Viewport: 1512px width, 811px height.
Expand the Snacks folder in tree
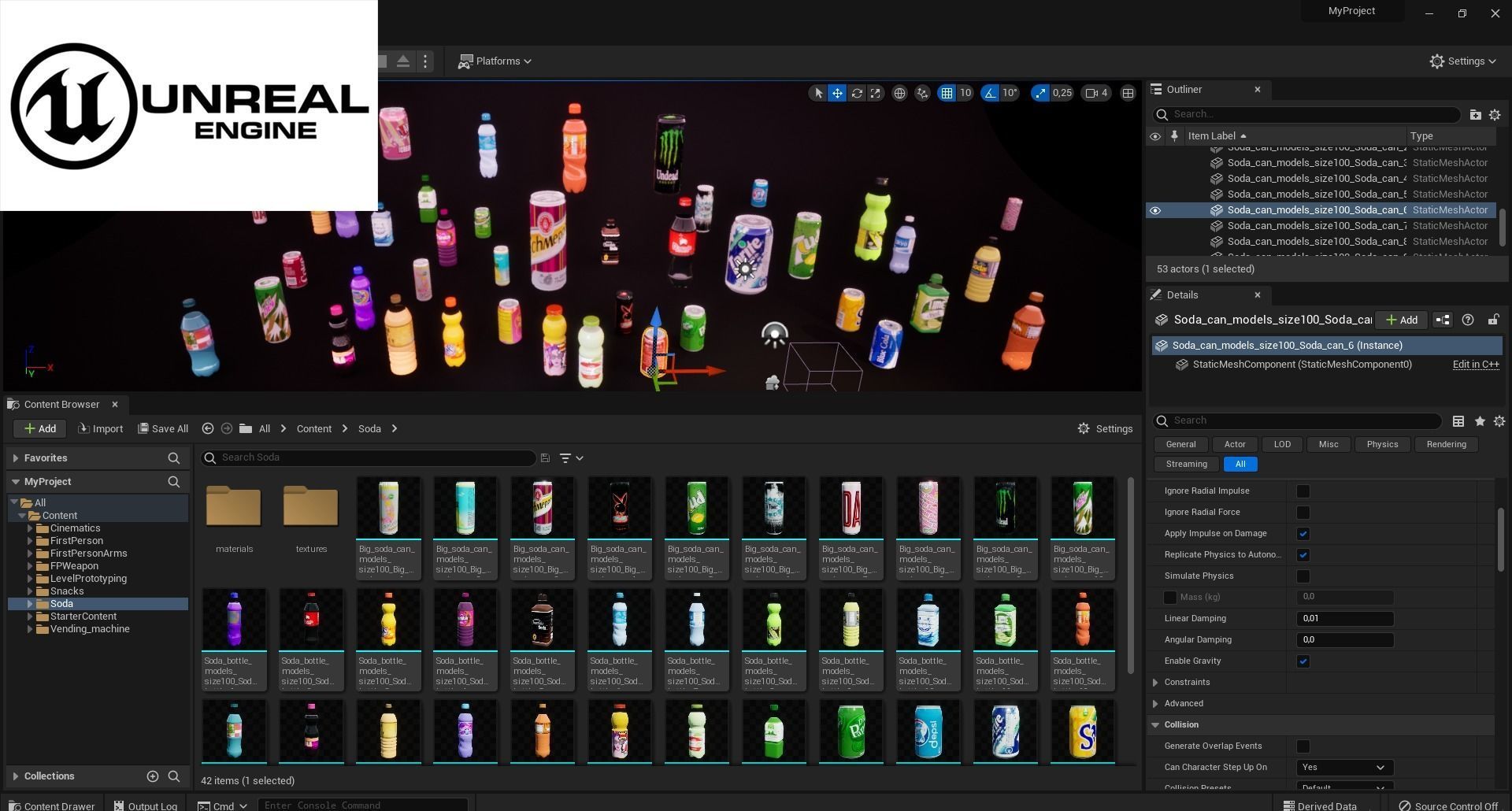[30, 591]
